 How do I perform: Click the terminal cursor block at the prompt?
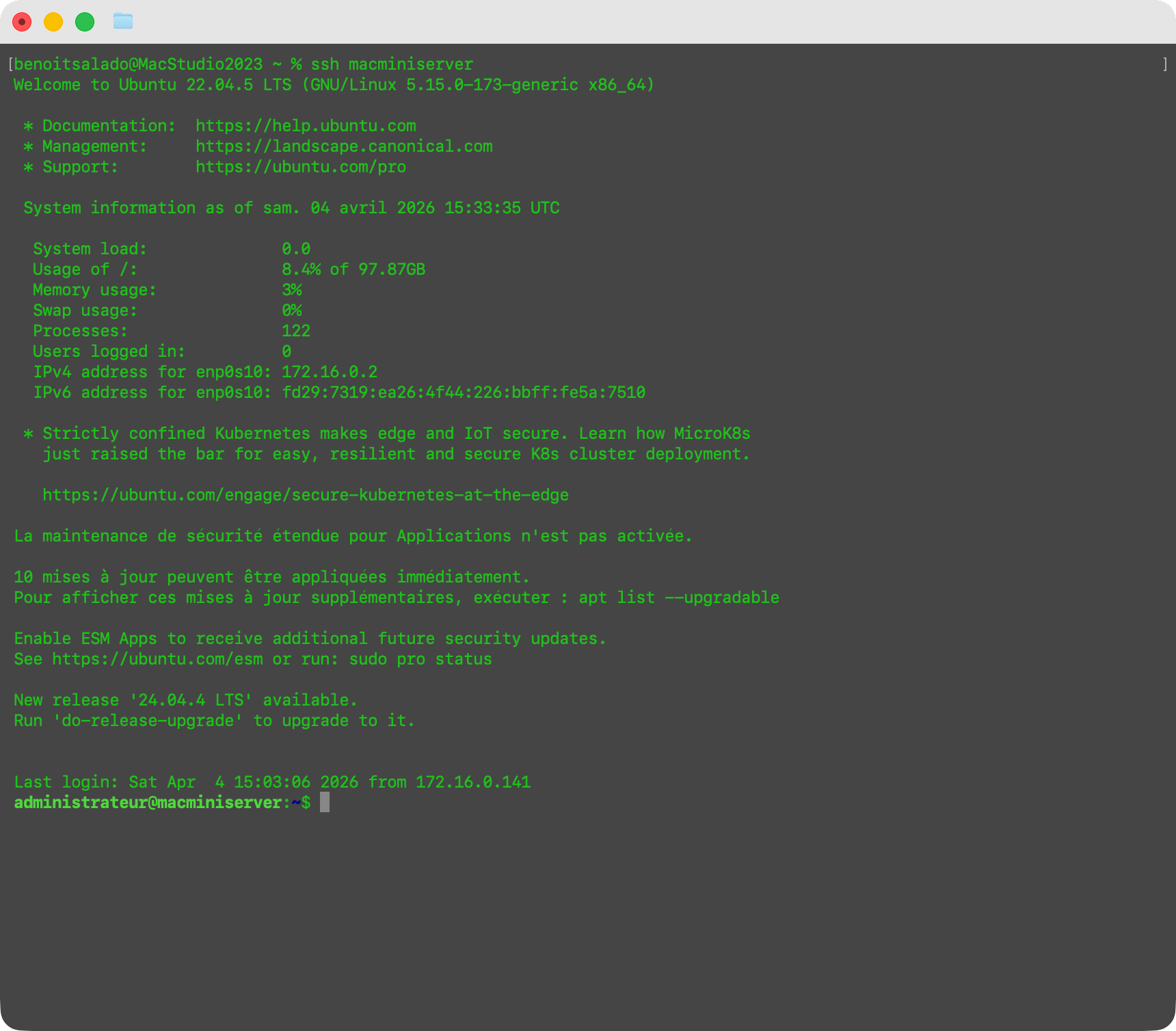pos(325,803)
